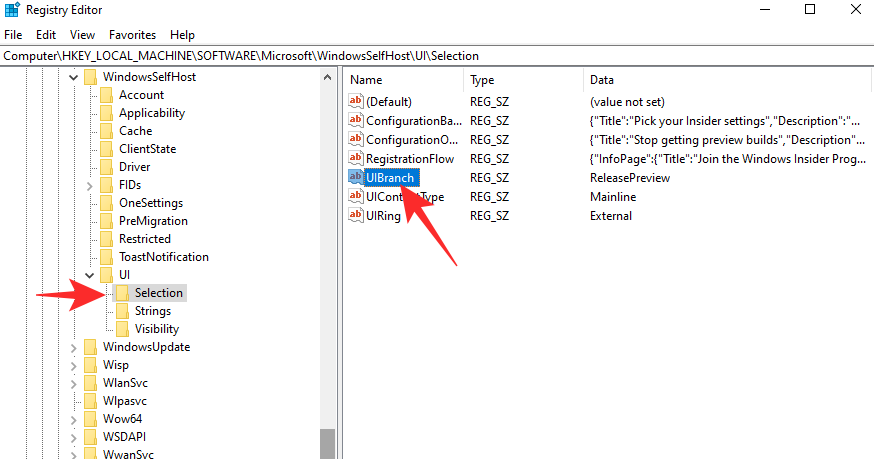
Task: Open the View menu
Action: pos(82,35)
